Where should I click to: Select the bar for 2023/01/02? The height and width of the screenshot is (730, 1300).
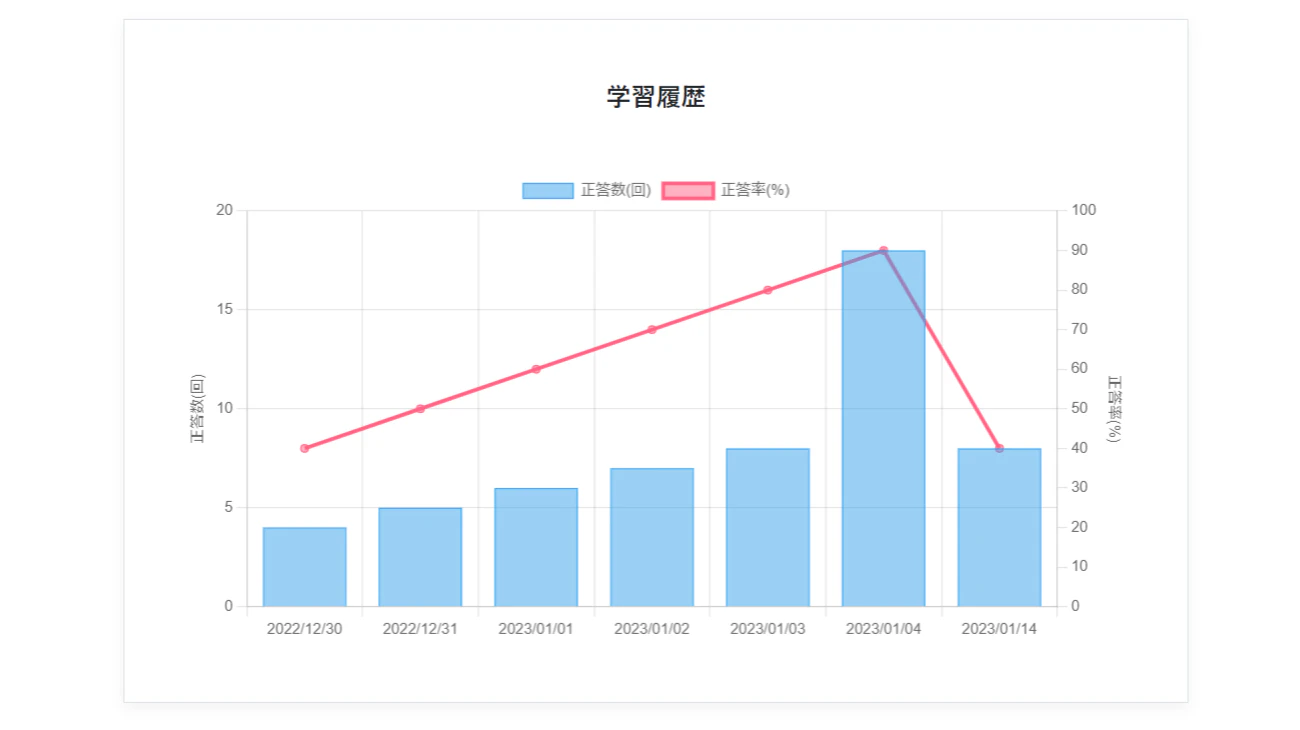[x=652, y=537]
